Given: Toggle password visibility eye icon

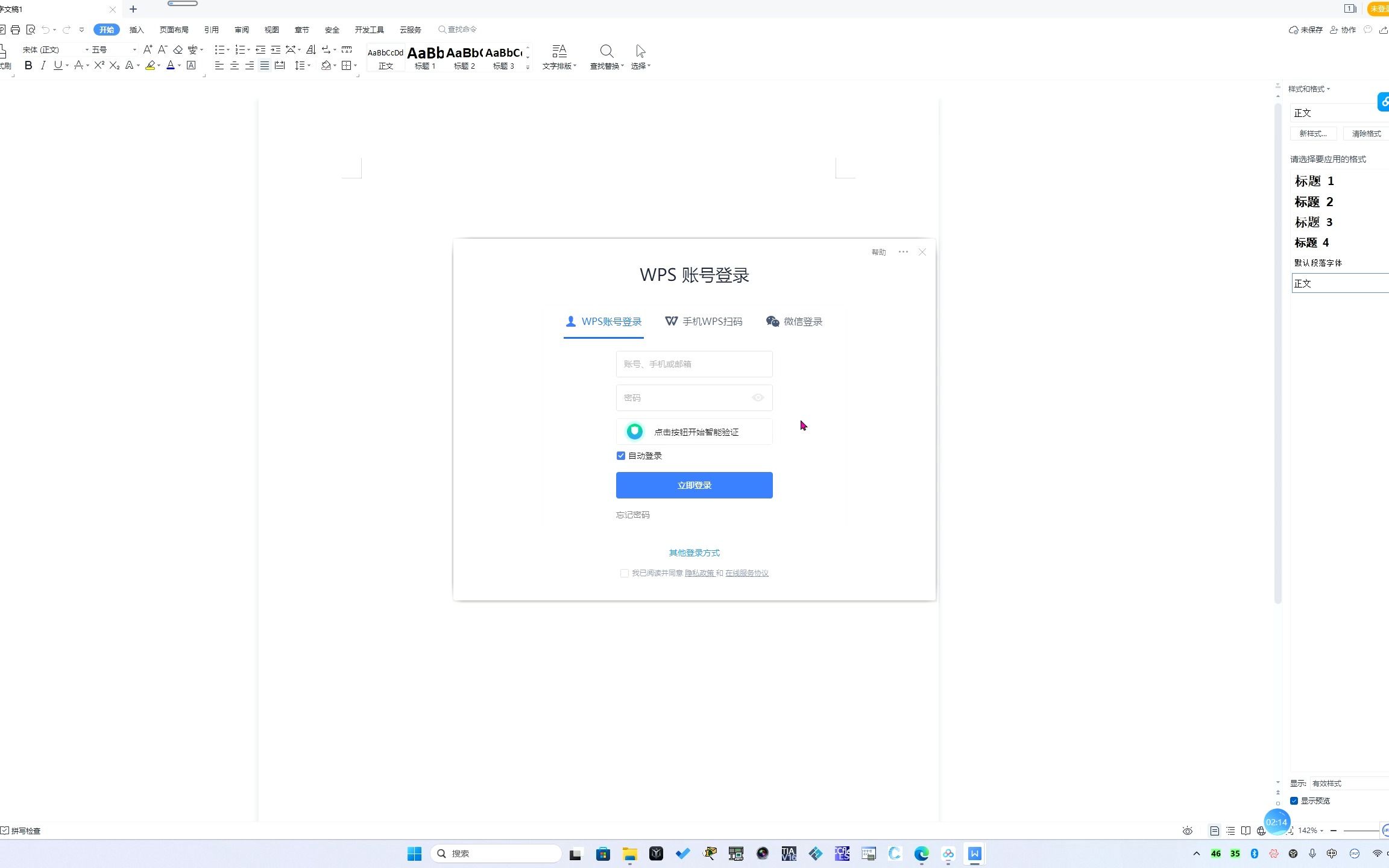Looking at the screenshot, I should [x=758, y=398].
